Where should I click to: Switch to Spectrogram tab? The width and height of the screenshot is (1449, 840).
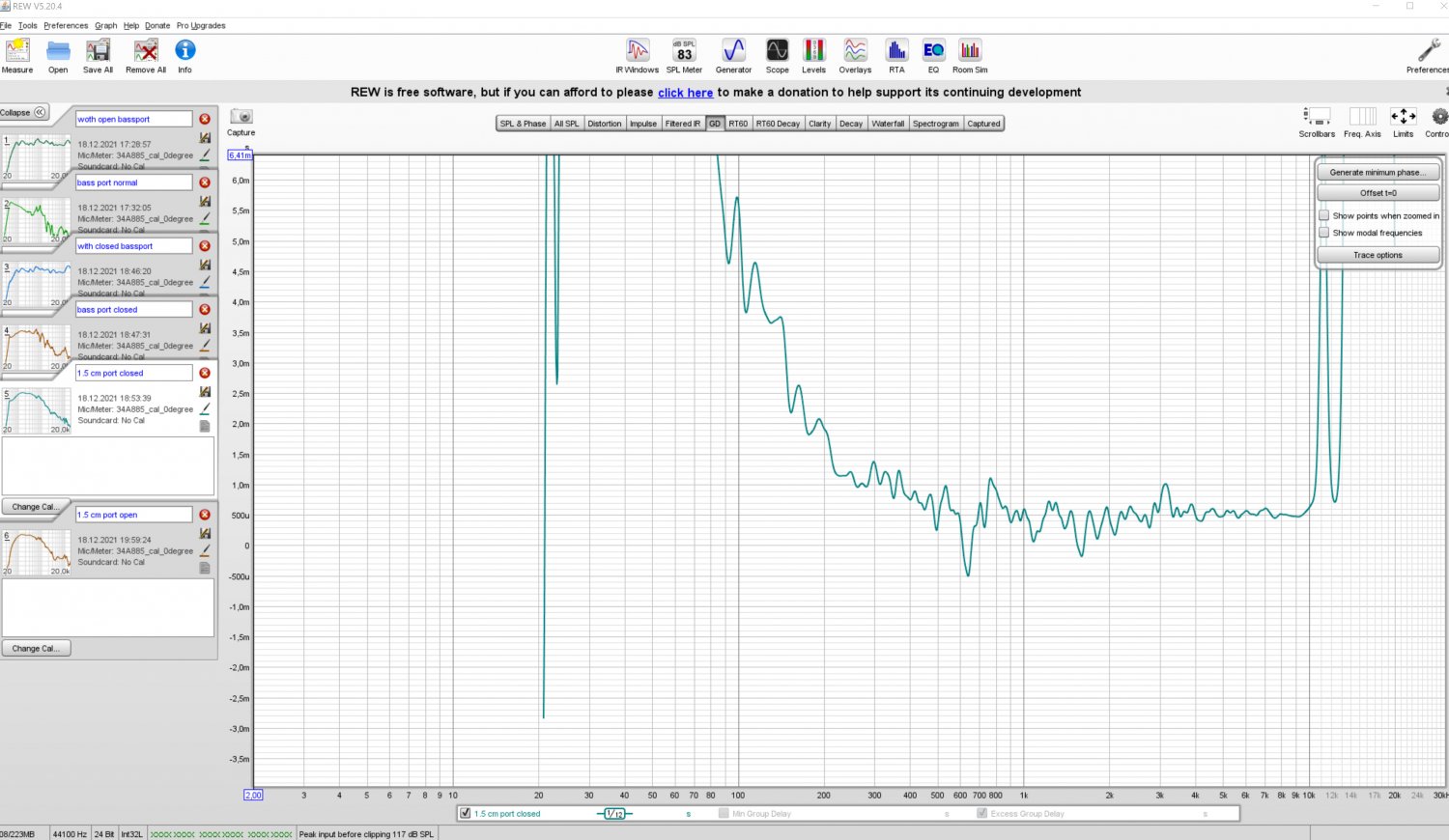(936, 124)
